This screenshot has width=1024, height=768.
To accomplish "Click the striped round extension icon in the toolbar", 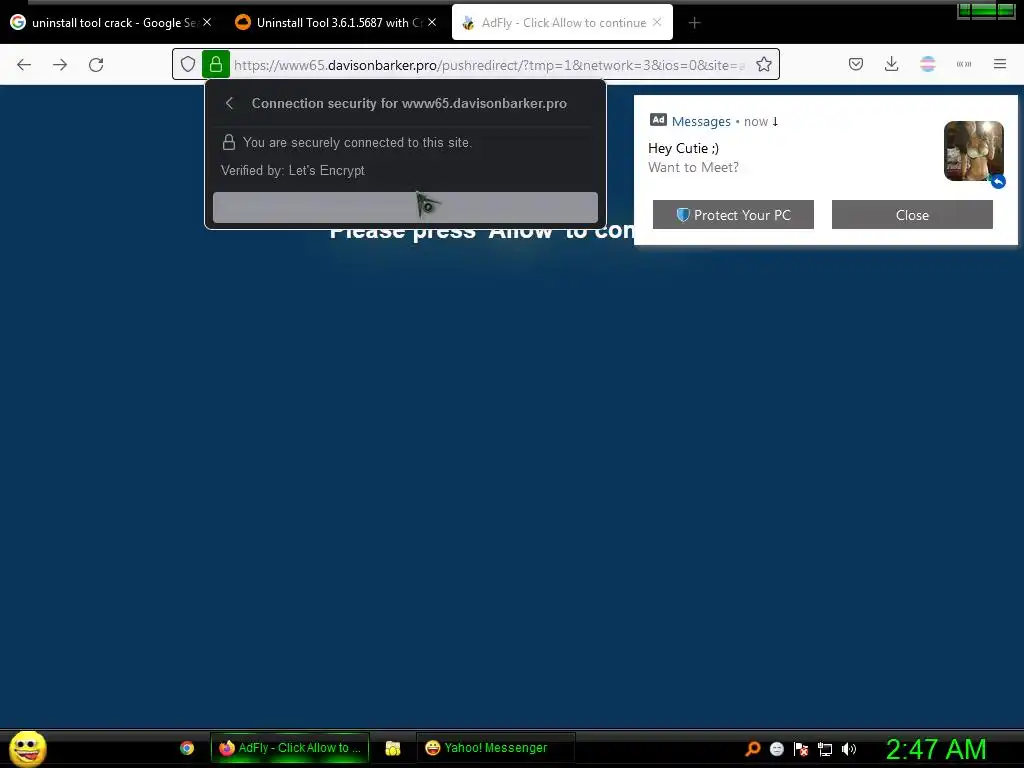I will (x=927, y=64).
